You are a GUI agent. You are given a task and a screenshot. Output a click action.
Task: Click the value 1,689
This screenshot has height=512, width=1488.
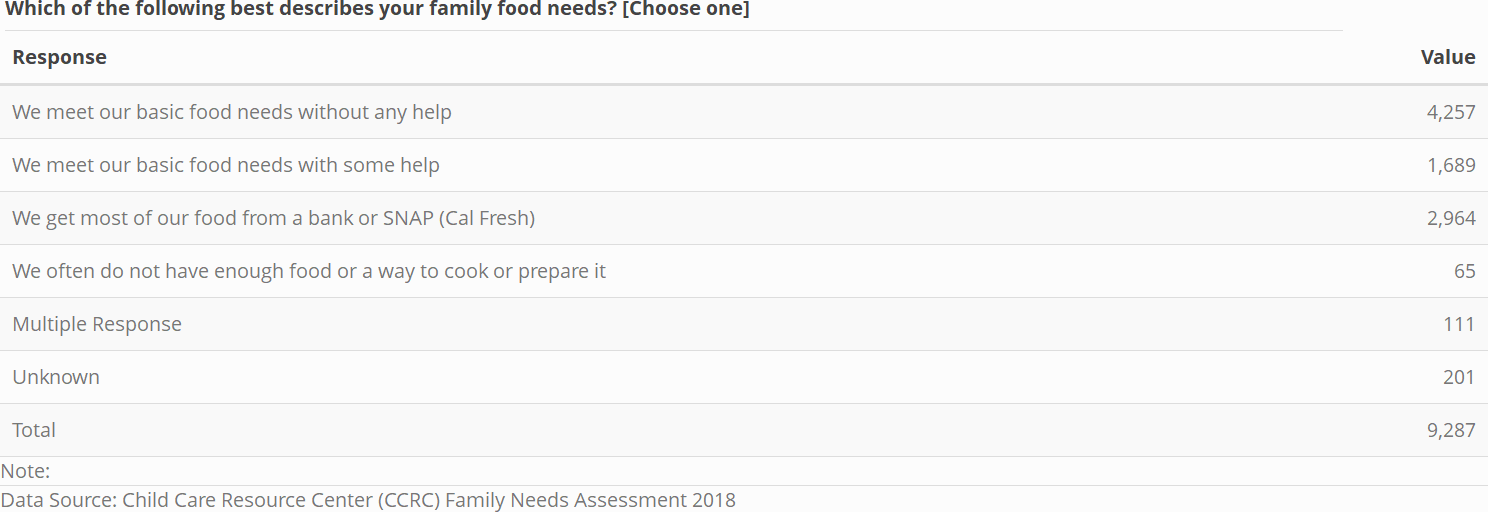point(1451,165)
